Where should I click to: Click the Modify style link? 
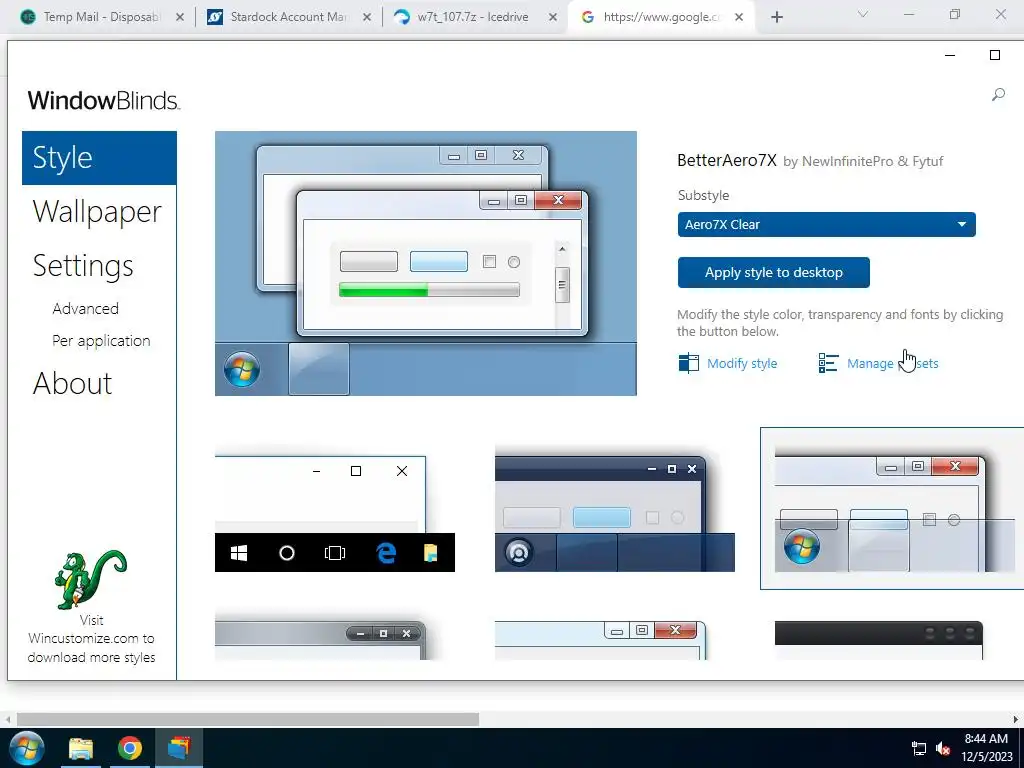click(742, 364)
